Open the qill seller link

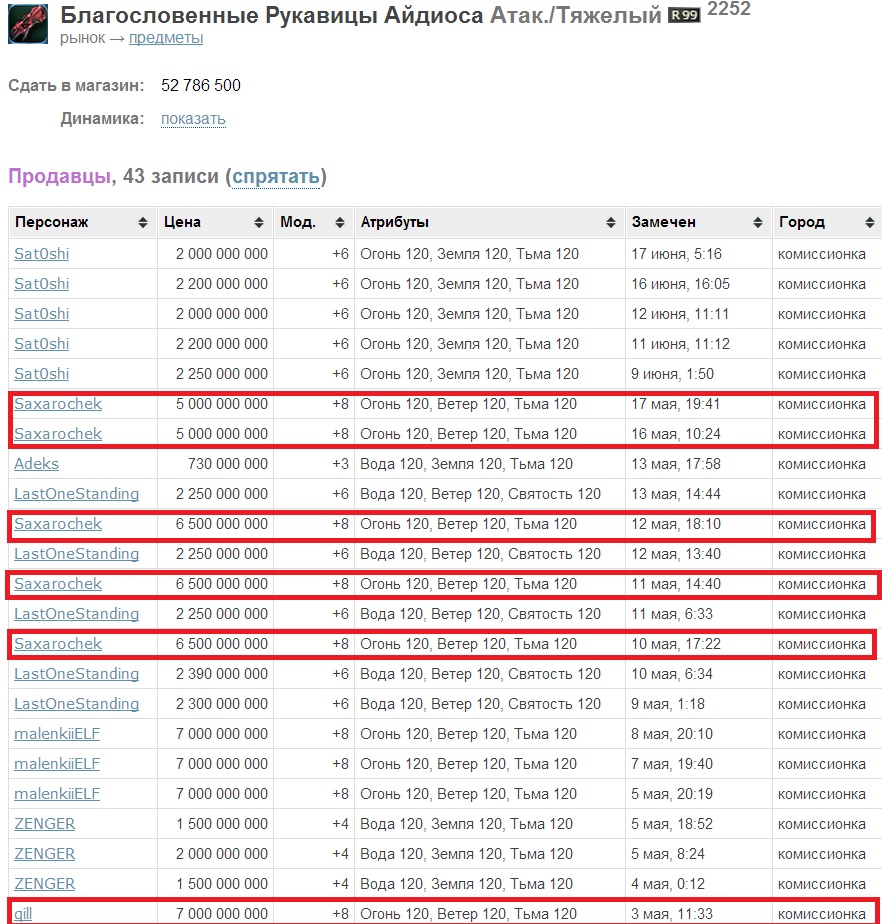tap(23, 914)
